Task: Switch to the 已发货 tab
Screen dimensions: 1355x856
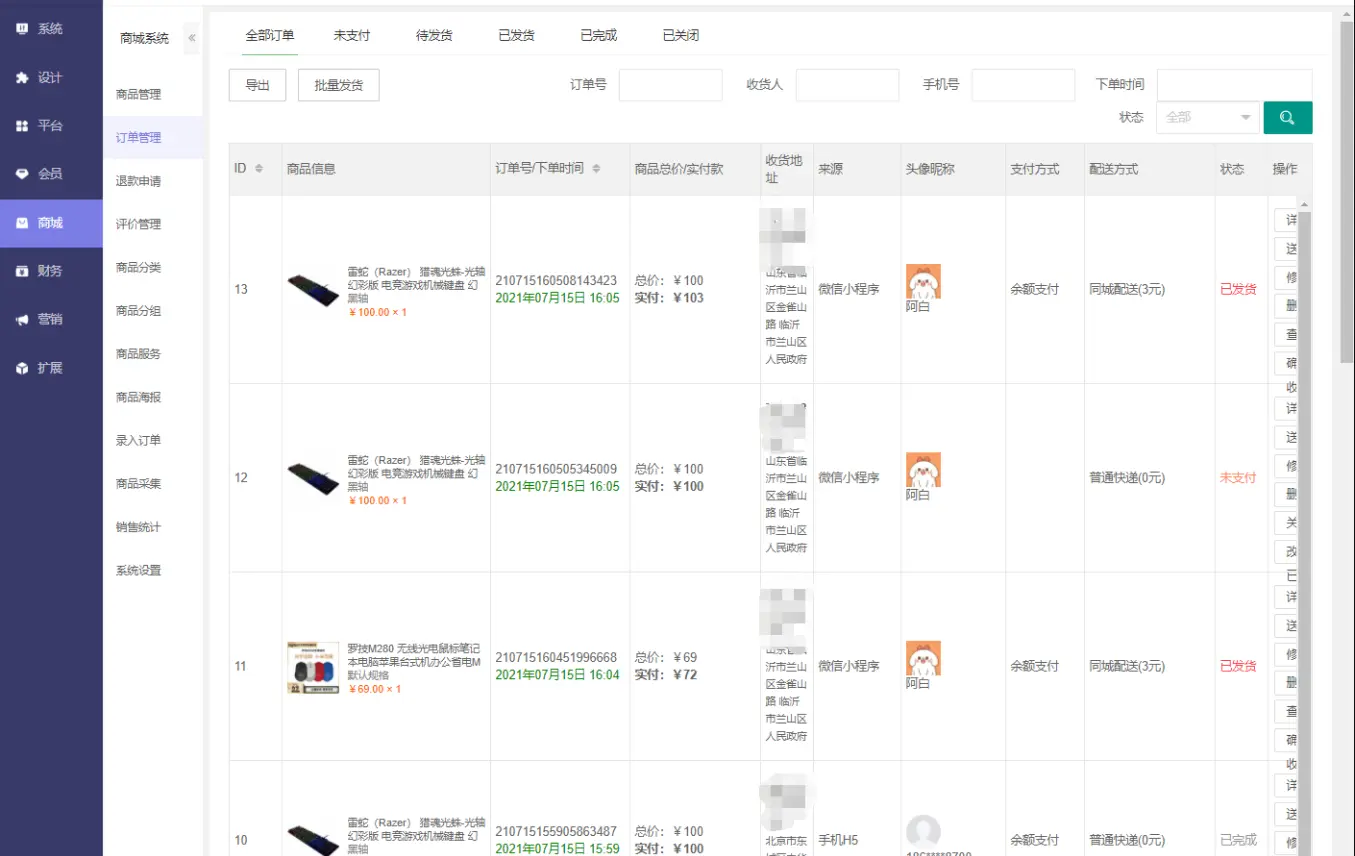Action: click(516, 35)
